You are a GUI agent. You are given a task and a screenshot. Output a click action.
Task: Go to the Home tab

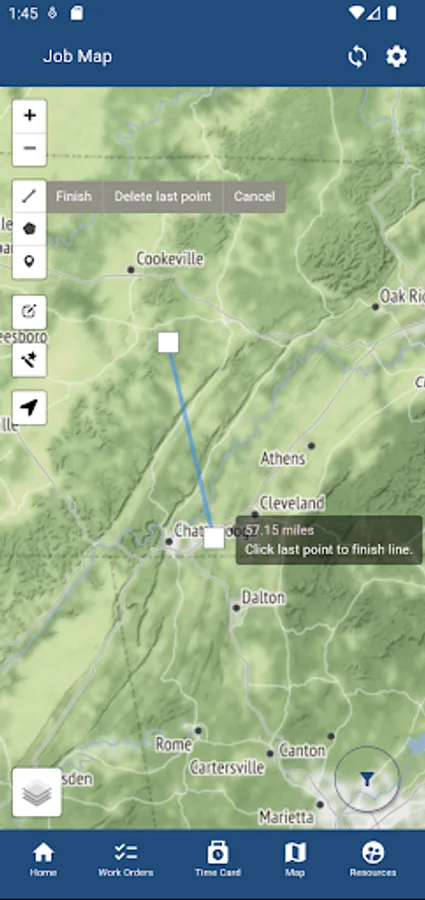44,859
